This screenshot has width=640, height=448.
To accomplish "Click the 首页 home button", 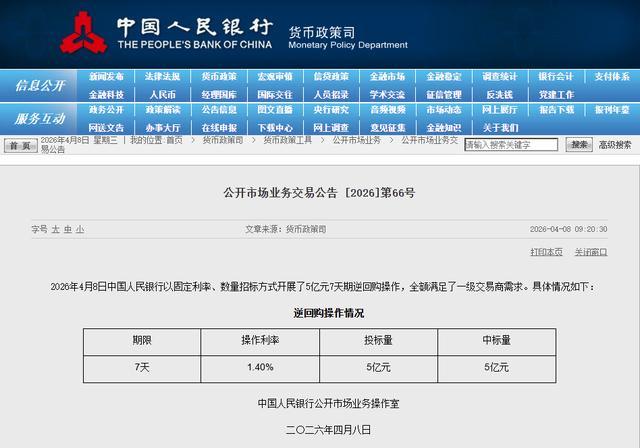I will tap(20, 146).
